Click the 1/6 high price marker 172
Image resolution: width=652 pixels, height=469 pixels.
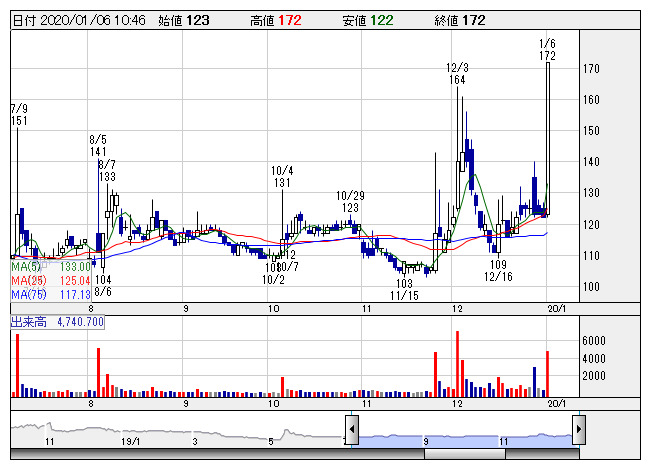point(546,57)
